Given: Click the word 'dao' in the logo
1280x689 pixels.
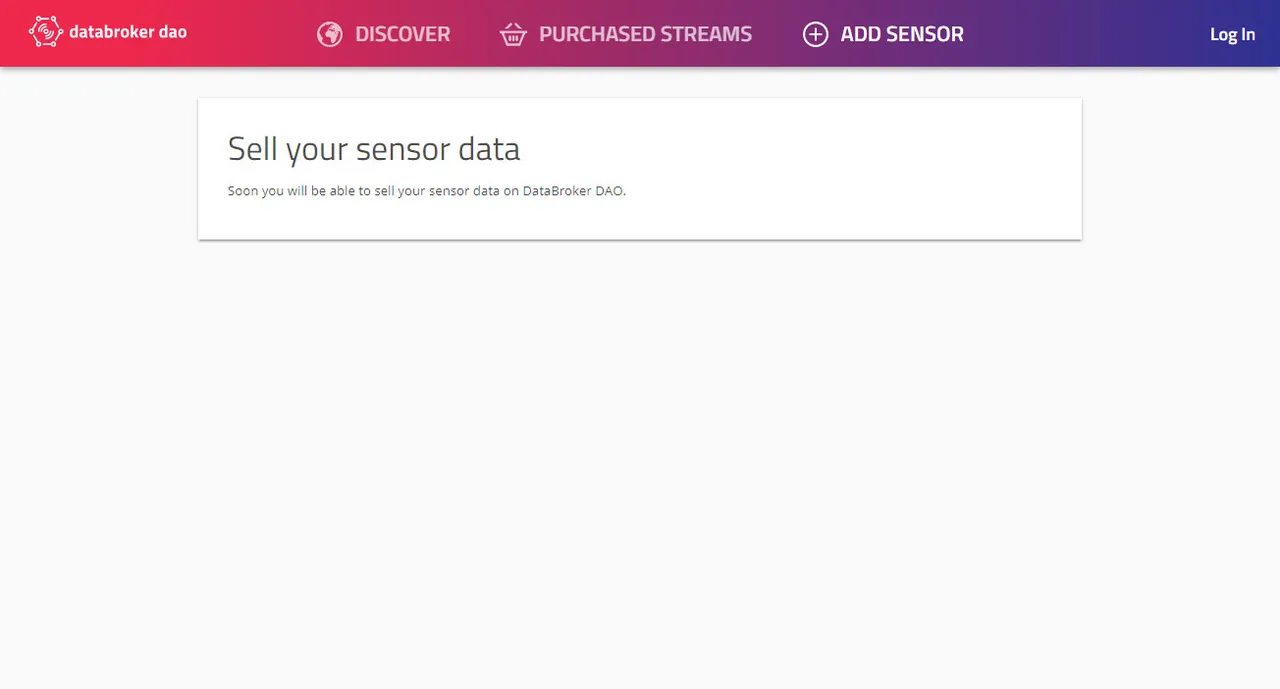Looking at the screenshot, I should point(173,32).
